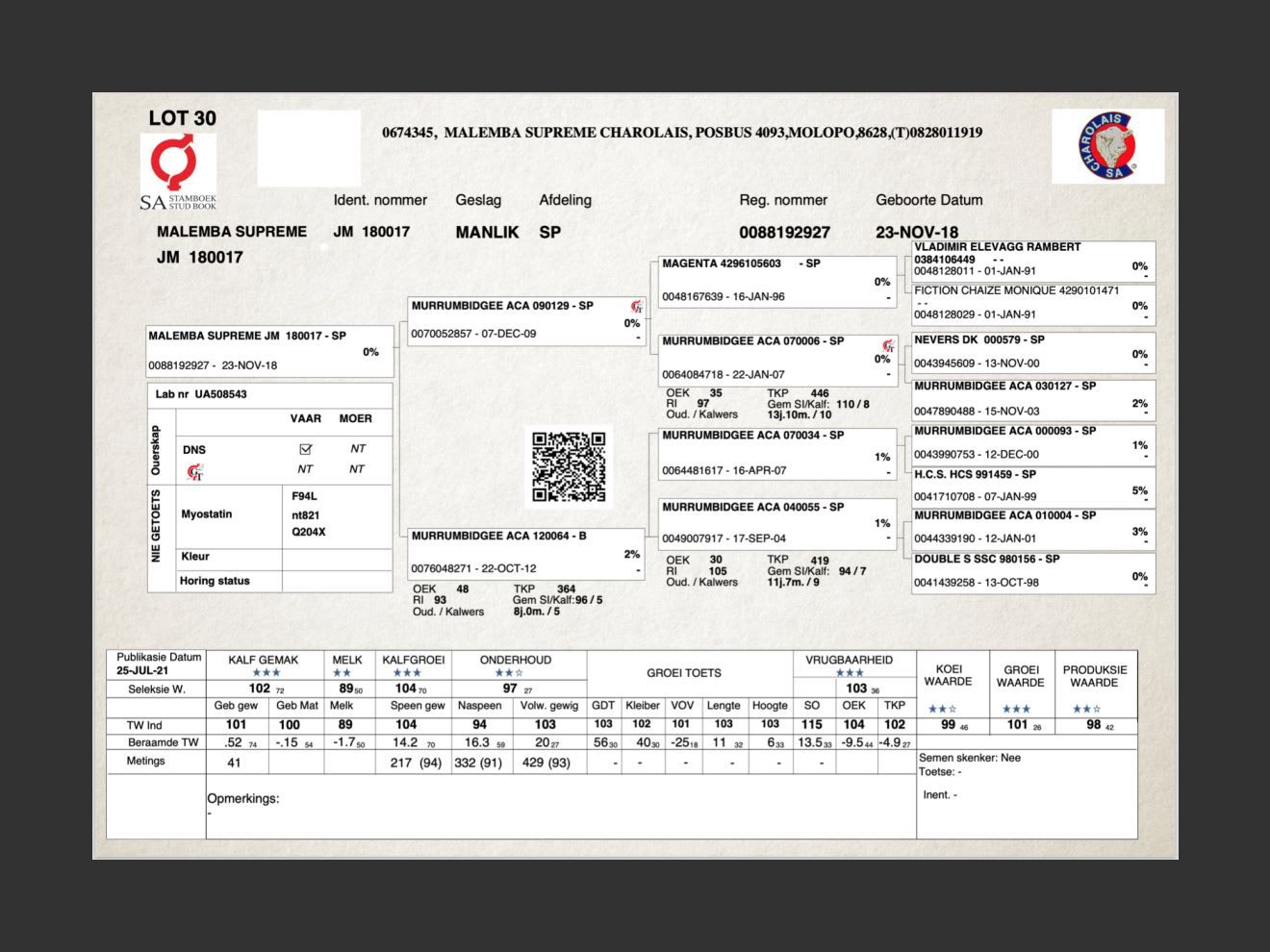
Task: Click the MURRUMBIDGEE ACA 040055 - SP entry
Action: point(777,523)
